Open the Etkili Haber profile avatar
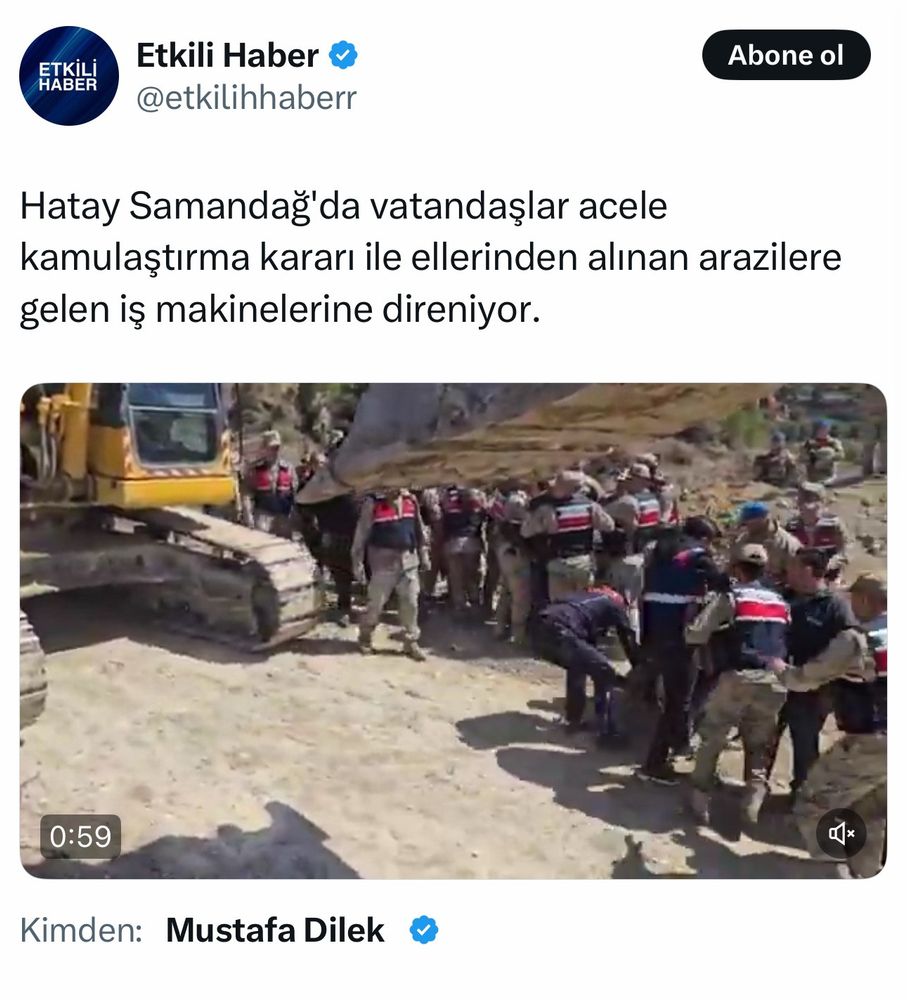 [69, 76]
